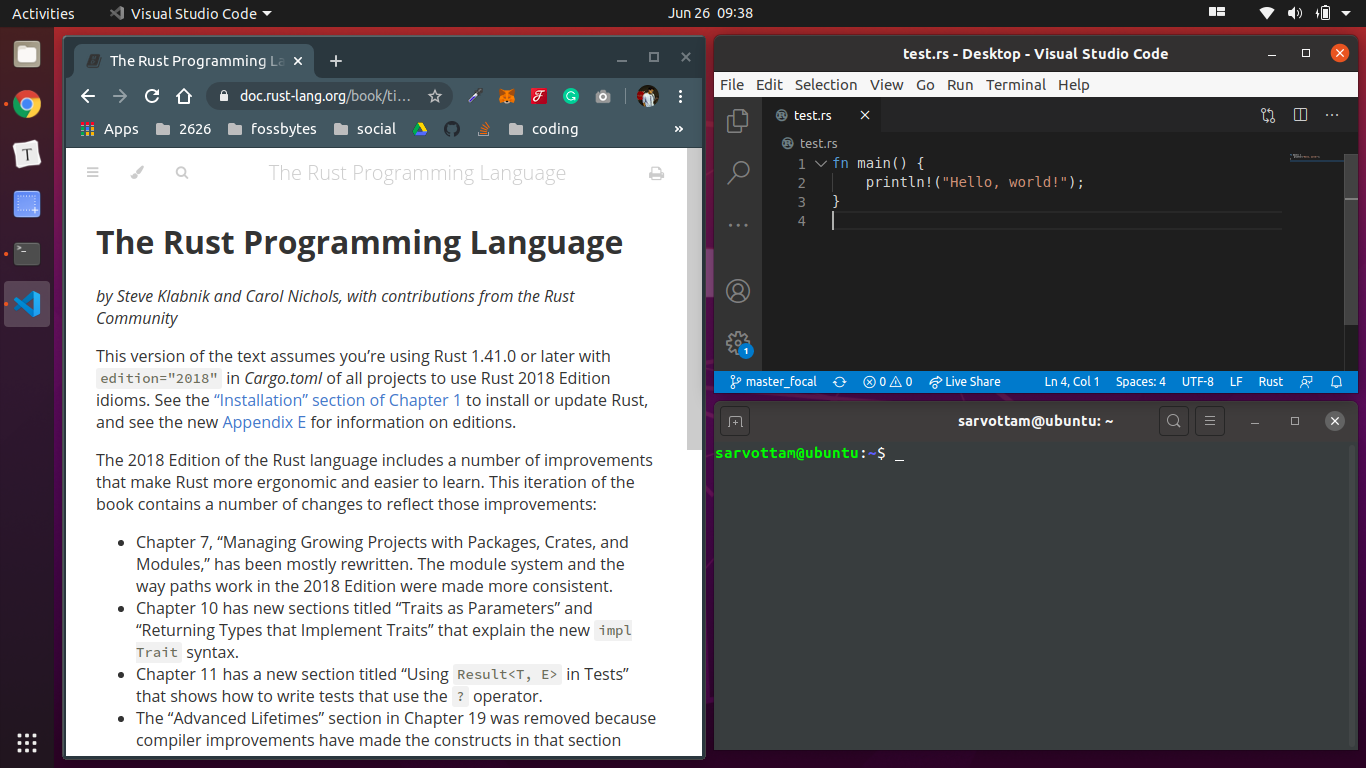Open new tab in terminal window
The width and height of the screenshot is (1366, 768).
click(x=734, y=421)
